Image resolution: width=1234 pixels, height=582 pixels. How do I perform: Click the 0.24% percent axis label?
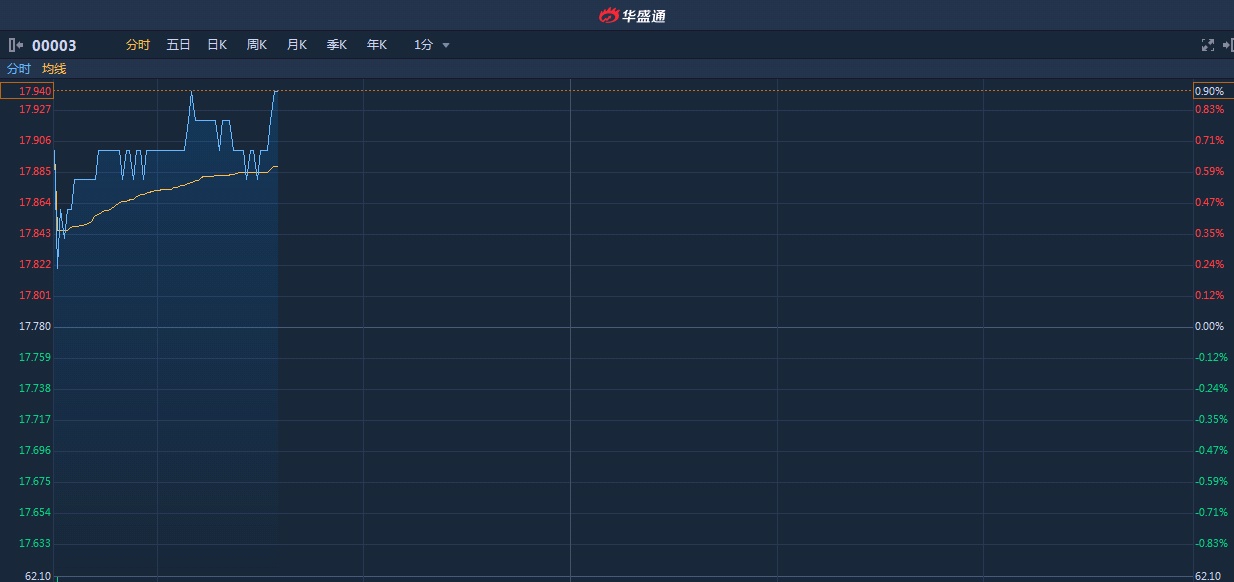pyautogui.click(x=1210, y=264)
